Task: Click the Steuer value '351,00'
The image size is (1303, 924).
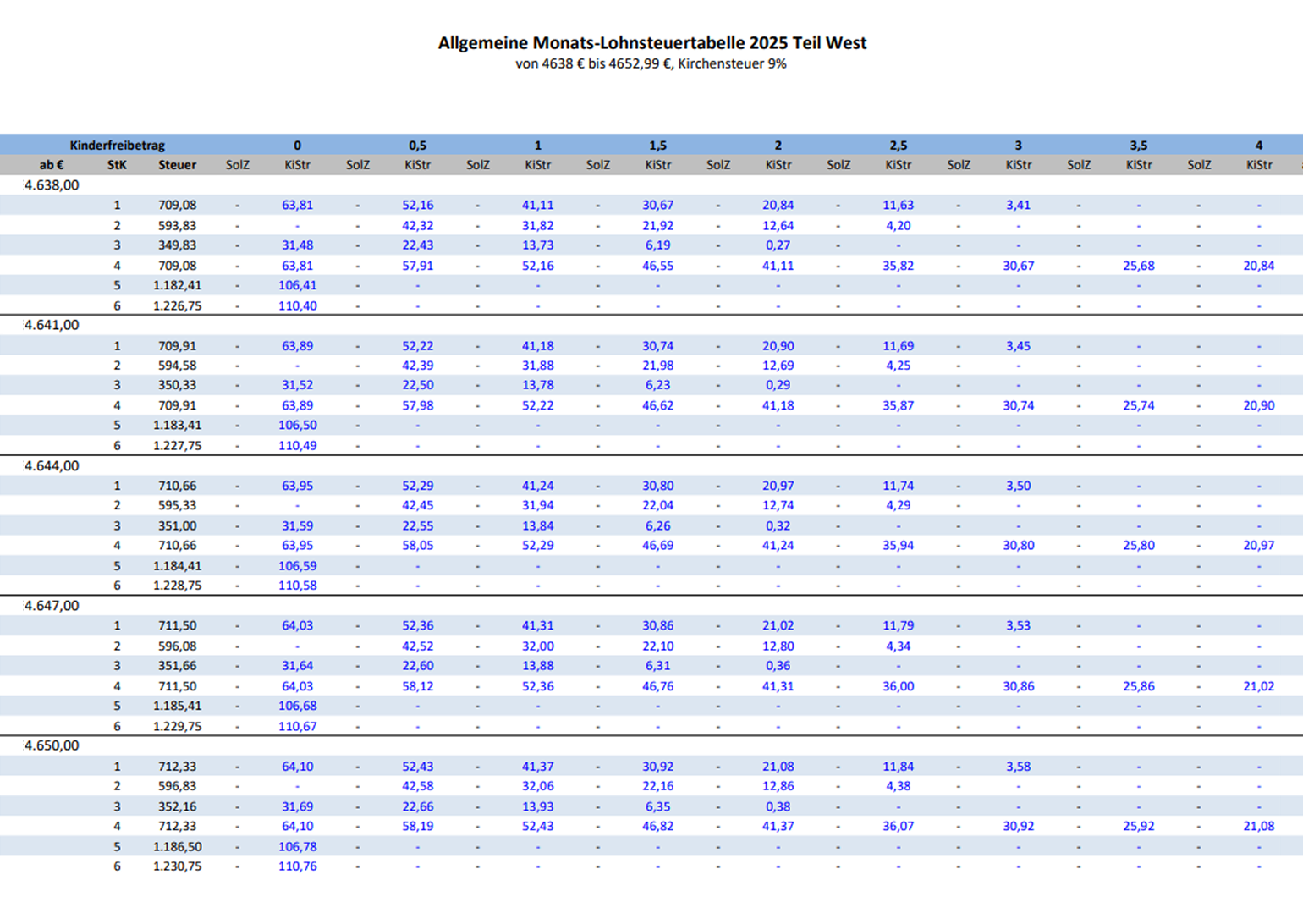Action: tap(177, 525)
